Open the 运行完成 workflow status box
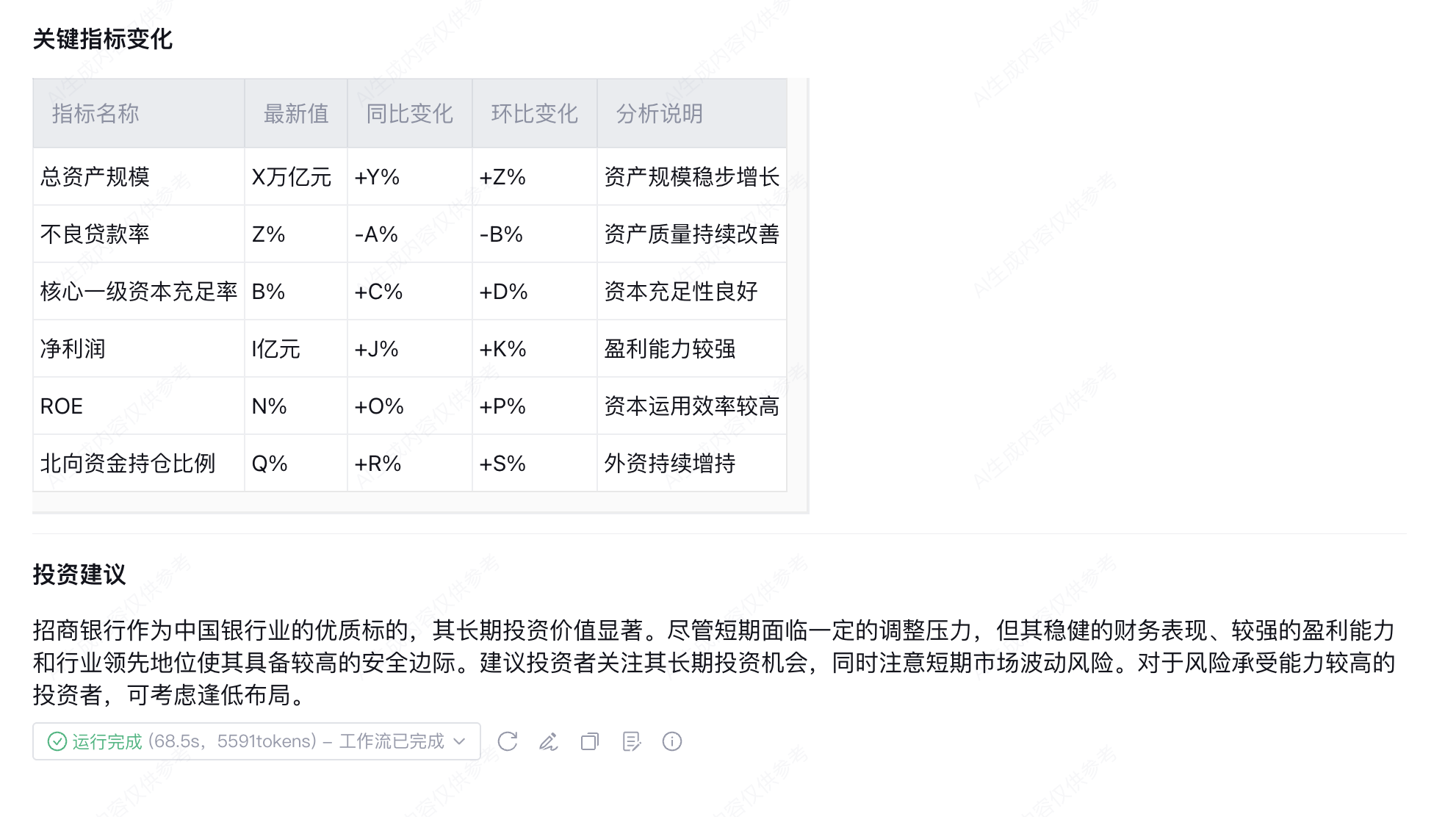Viewport: 1456px width, 817px height. [x=256, y=741]
